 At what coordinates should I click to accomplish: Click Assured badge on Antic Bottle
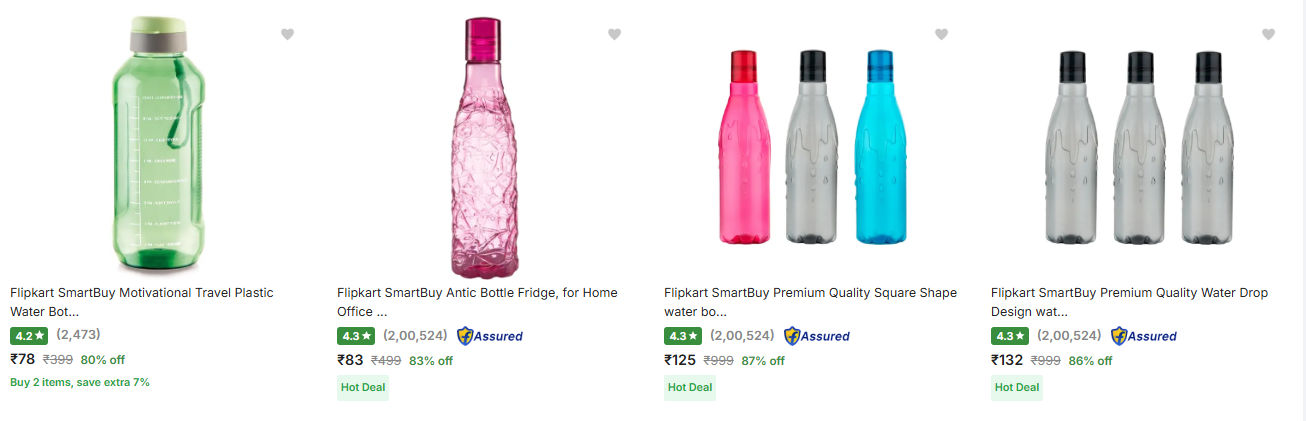click(x=490, y=336)
